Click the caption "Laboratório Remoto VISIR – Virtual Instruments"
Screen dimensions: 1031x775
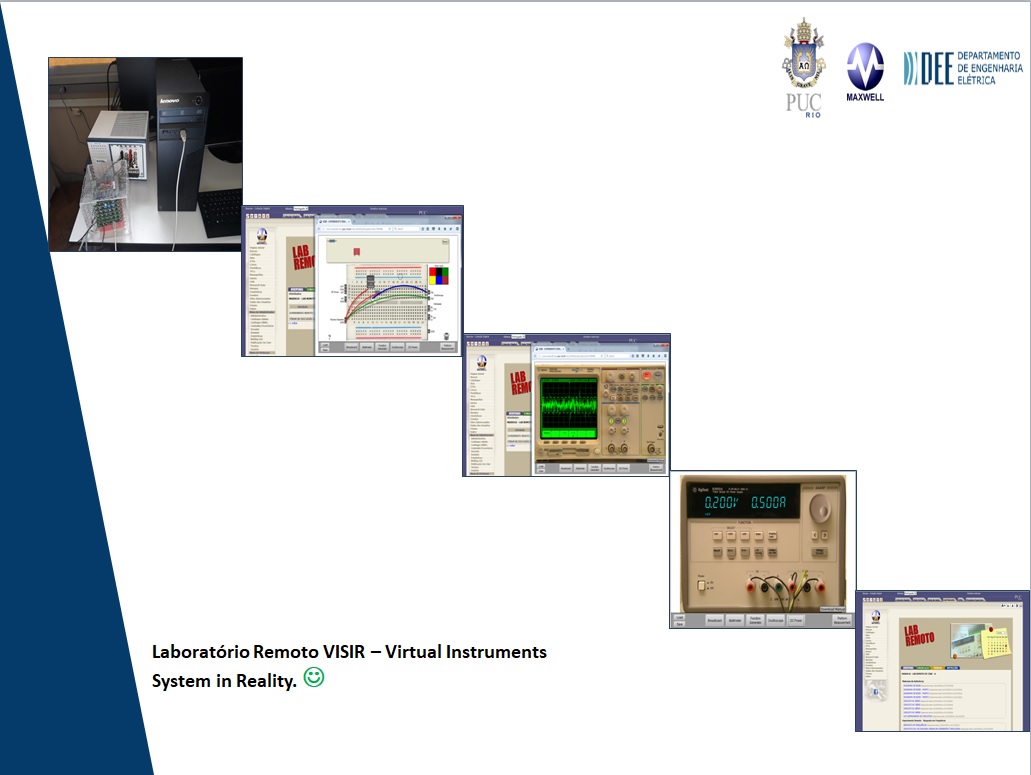pos(349,651)
